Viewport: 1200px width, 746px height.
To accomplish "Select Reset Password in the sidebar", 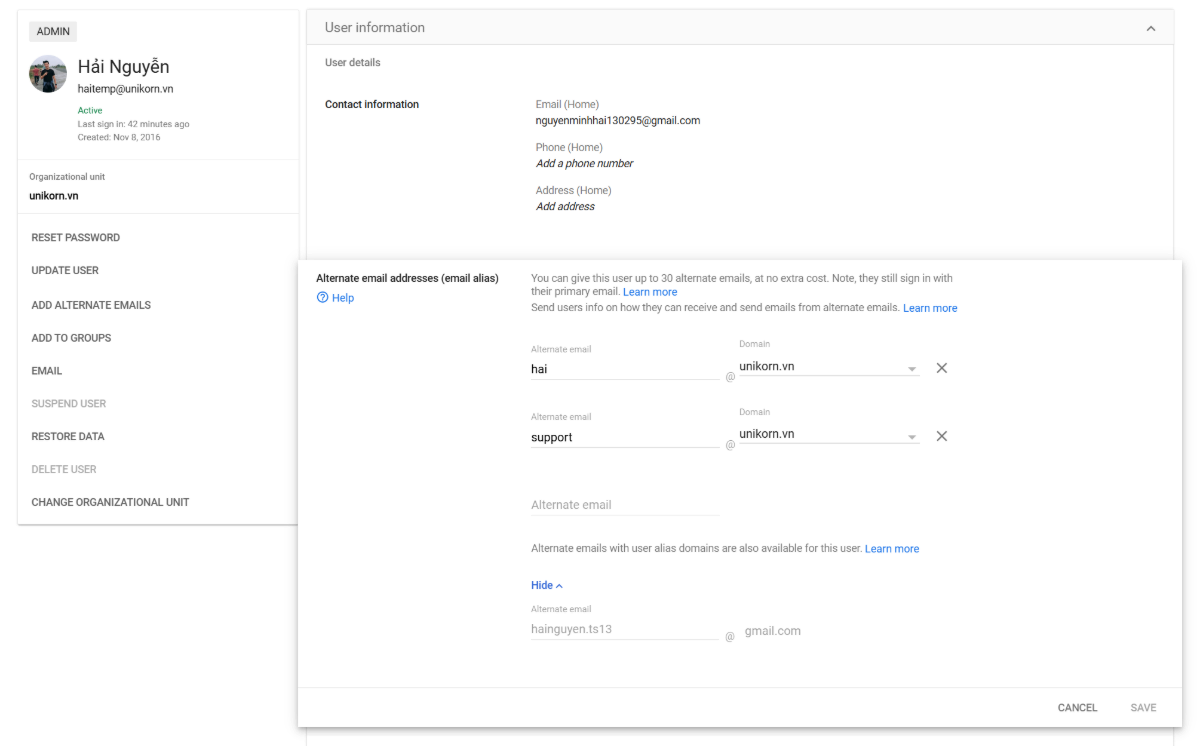I will [76, 238].
